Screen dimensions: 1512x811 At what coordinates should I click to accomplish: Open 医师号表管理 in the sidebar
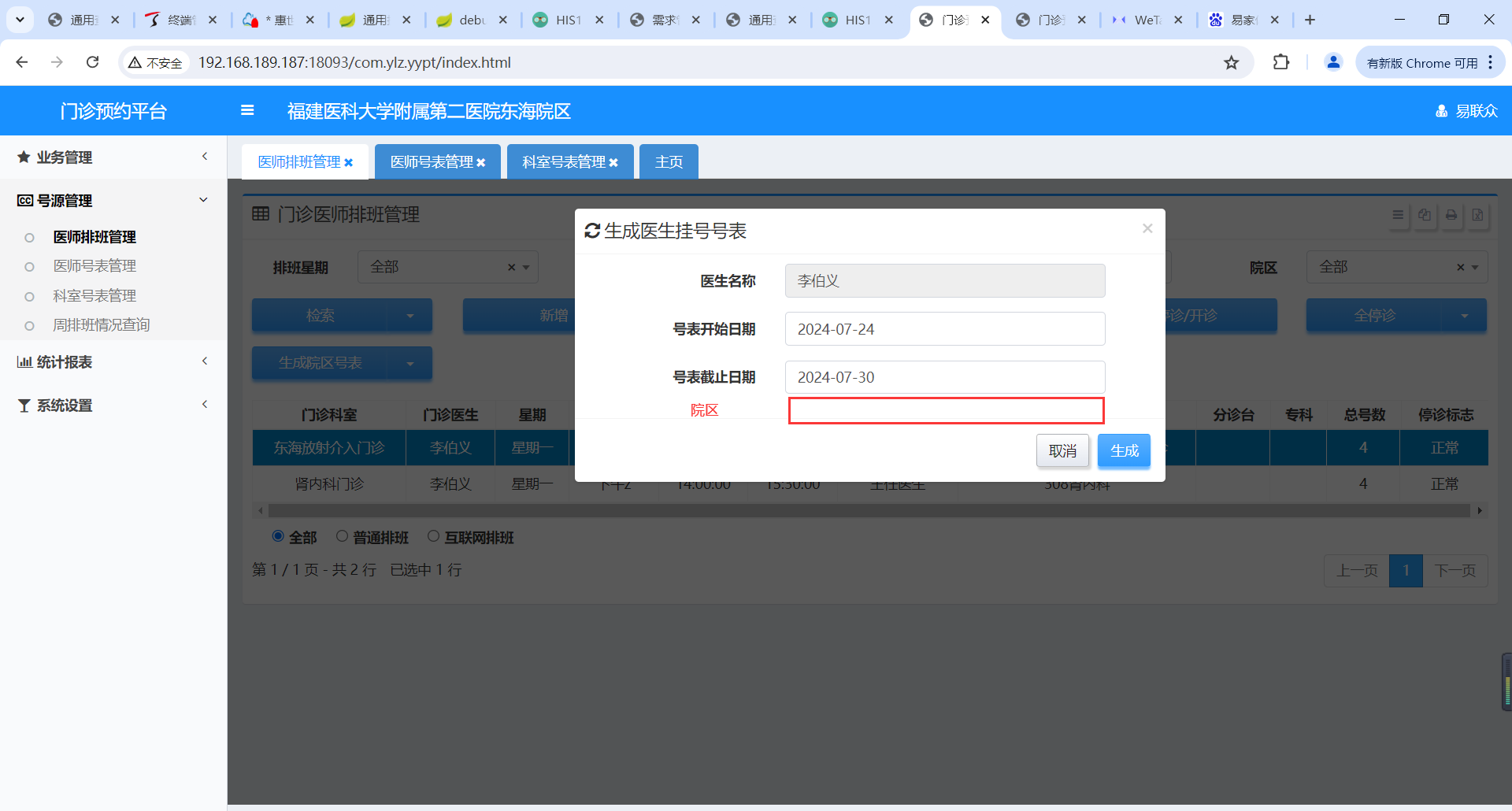click(94, 266)
